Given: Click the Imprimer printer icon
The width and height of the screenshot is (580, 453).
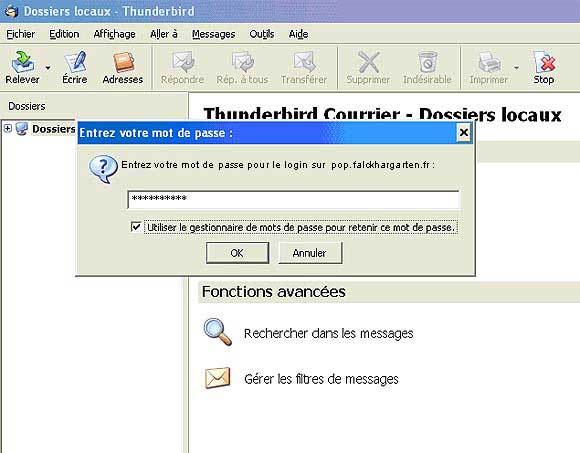Looking at the screenshot, I should [489, 62].
